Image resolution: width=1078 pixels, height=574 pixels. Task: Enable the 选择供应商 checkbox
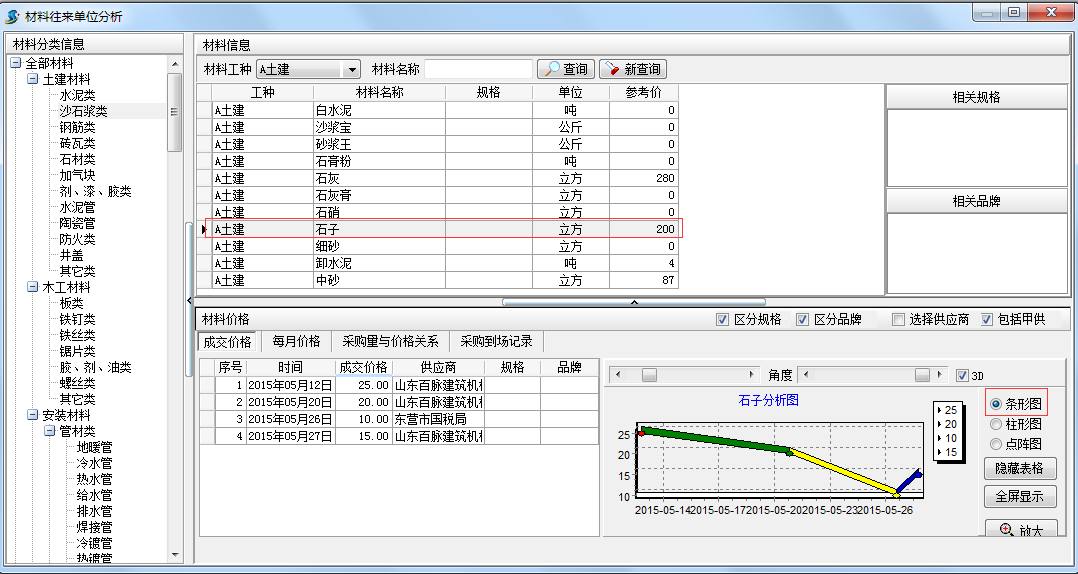(x=898, y=320)
